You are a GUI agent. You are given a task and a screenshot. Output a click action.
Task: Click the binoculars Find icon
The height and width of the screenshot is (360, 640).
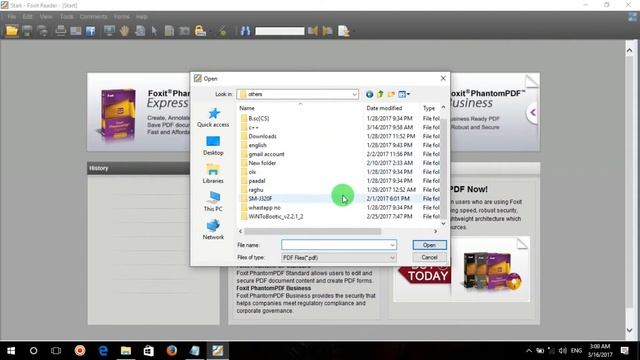click(x=245, y=31)
